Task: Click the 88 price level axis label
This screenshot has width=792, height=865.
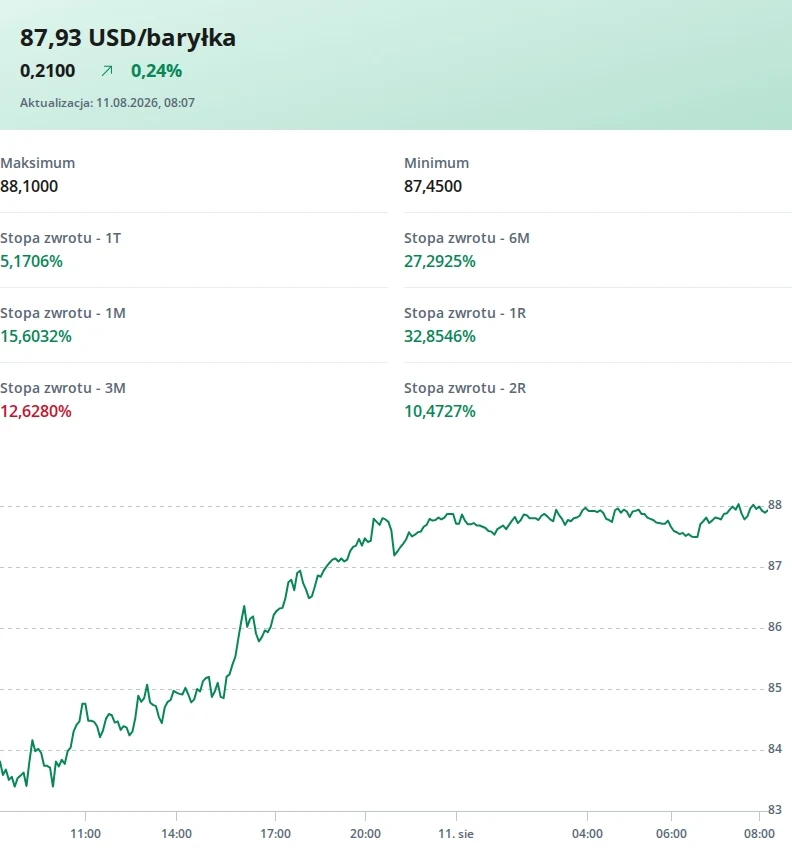Action: (775, 505)
